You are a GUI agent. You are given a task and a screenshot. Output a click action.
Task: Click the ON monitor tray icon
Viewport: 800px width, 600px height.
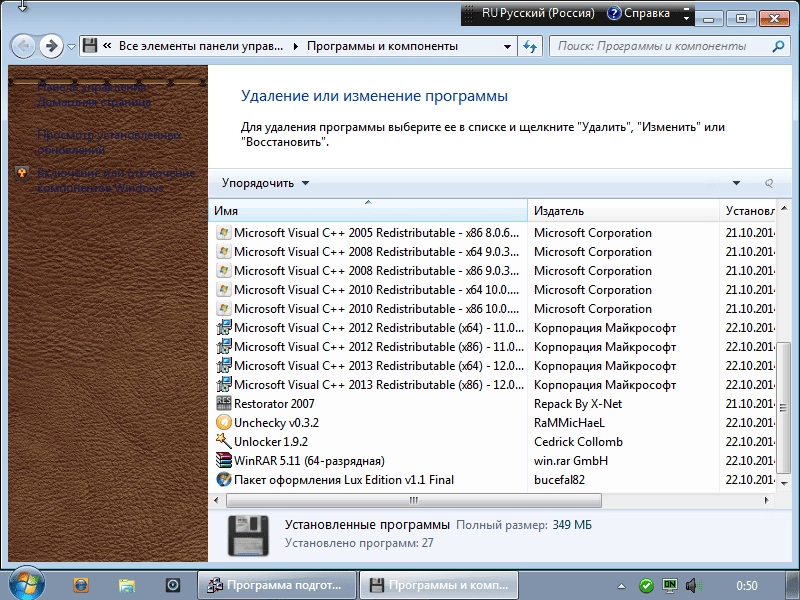669,585
